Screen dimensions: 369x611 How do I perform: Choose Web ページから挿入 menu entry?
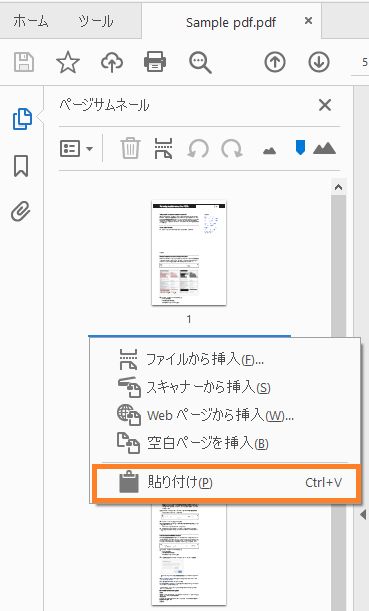pos(225,415)
